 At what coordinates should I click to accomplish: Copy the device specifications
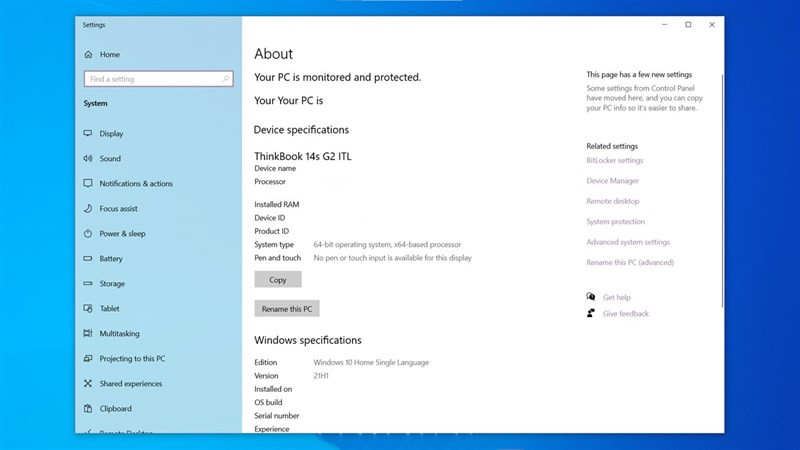[x=278, y=280]
